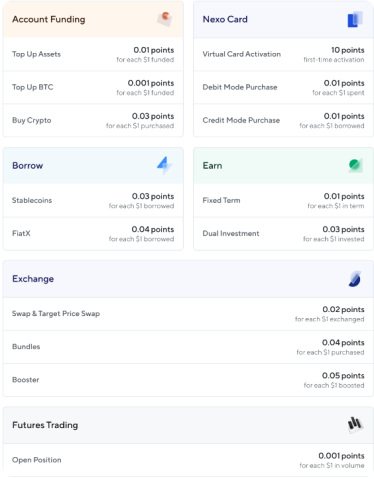Select Virtual Card Activation entry

(284, 54)
